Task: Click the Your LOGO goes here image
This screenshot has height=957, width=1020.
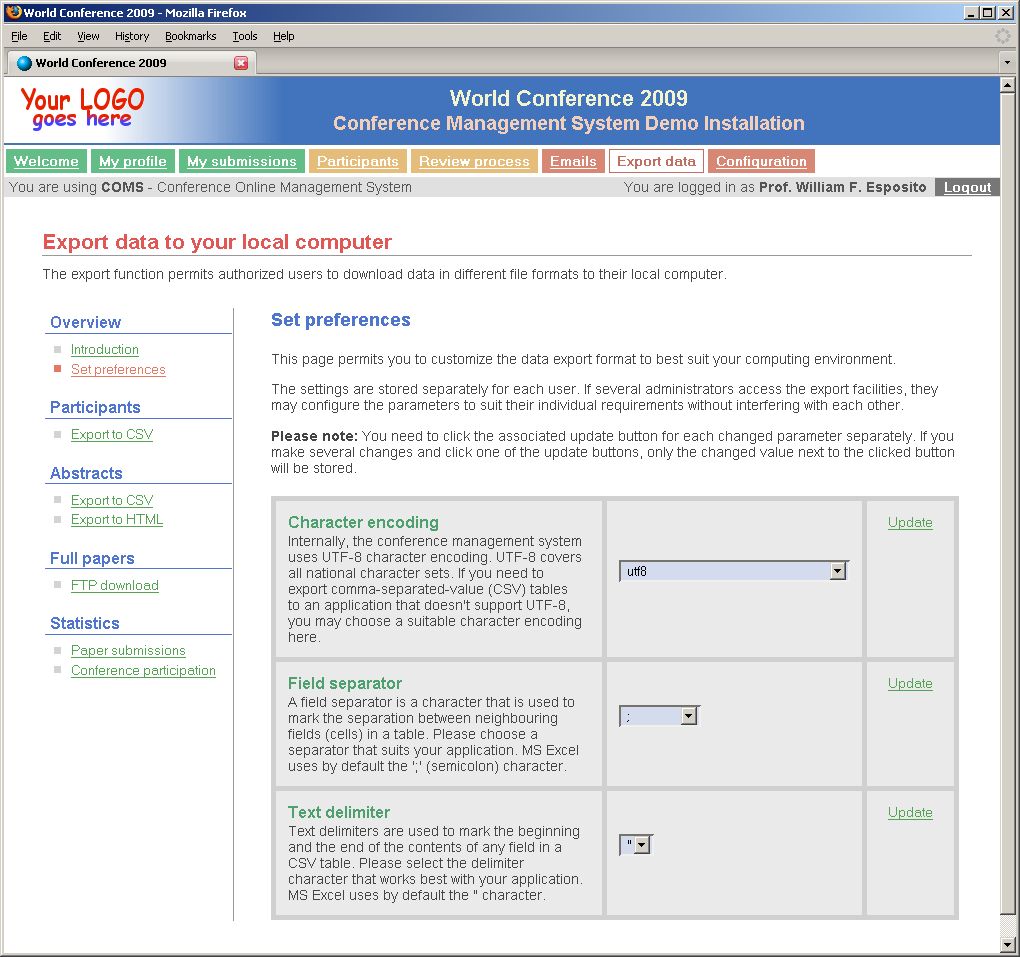Action: 82,109
